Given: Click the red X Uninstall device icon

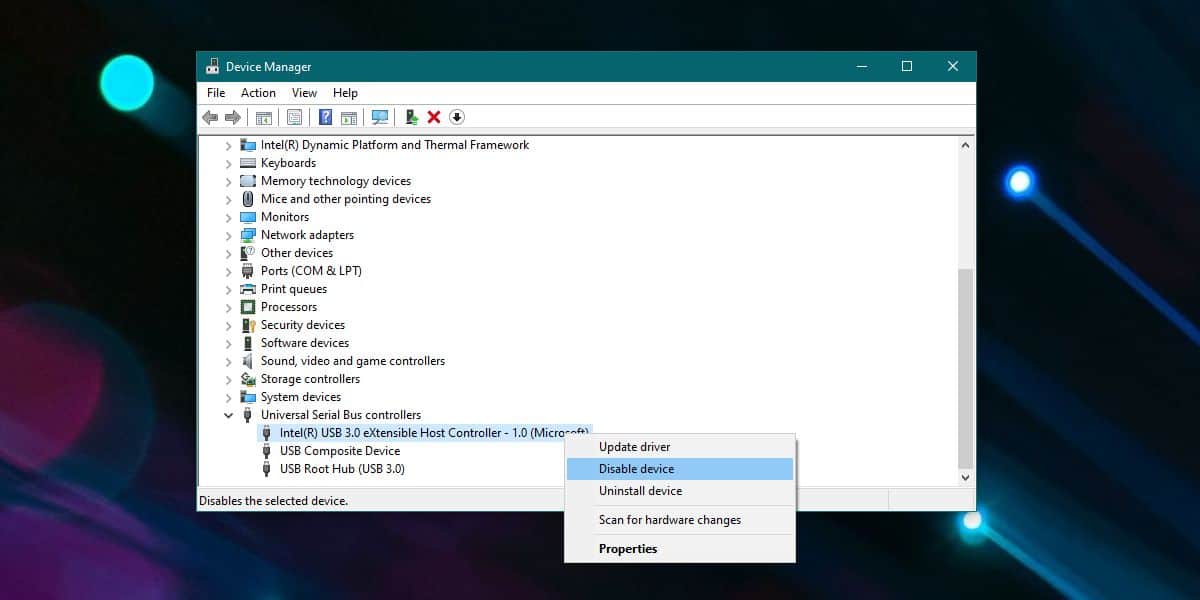Looking at the screenshot, I should coord(434,118).
